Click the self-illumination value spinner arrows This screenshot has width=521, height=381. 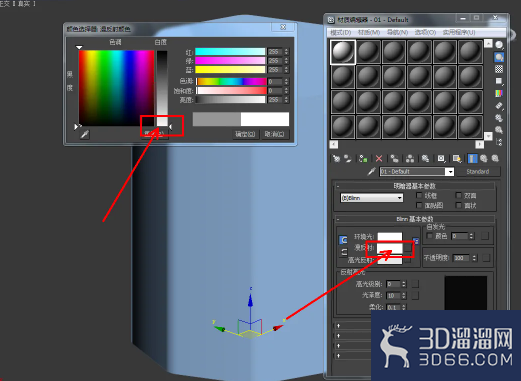coord(471,236)
